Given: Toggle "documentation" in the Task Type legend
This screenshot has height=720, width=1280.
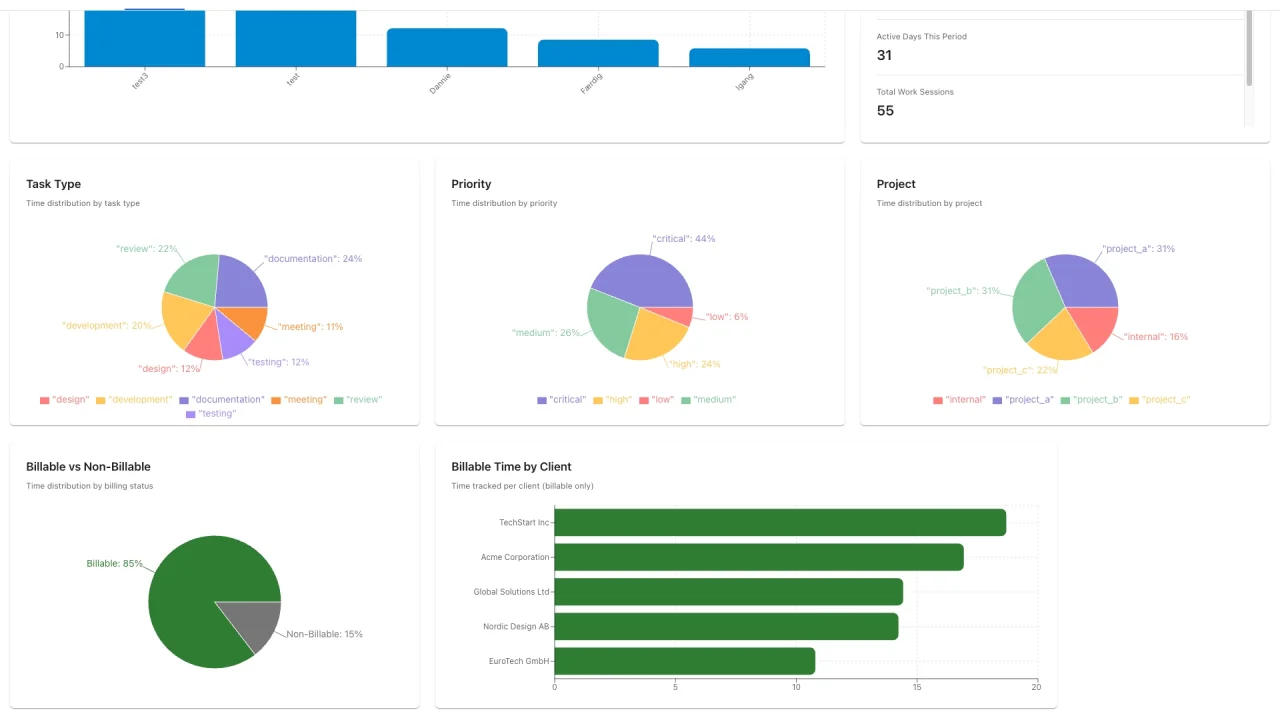Looking at the screenshot, I should (x=184, y=399).
